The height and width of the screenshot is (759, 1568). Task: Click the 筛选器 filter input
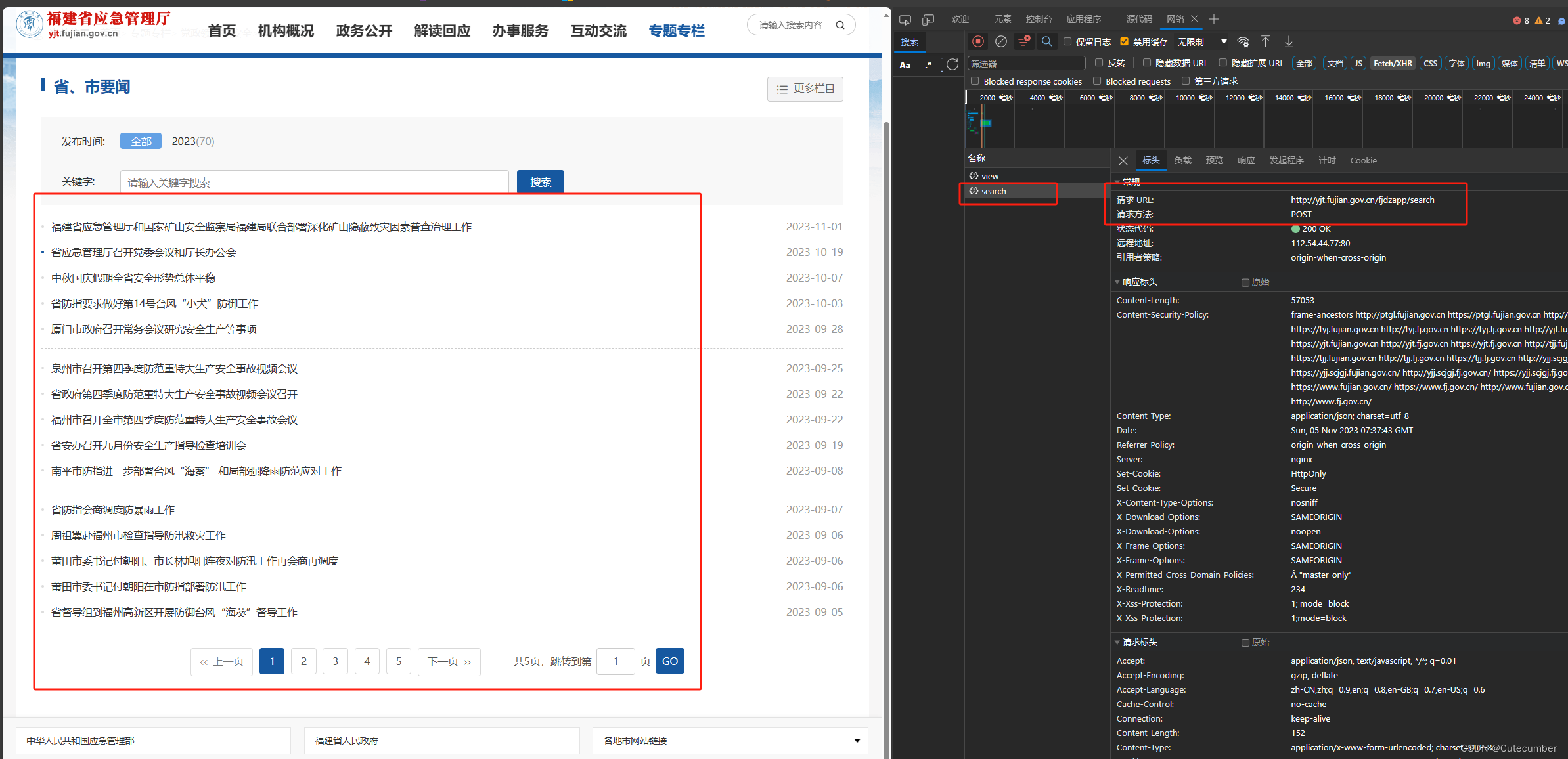tap(1026, 64)
